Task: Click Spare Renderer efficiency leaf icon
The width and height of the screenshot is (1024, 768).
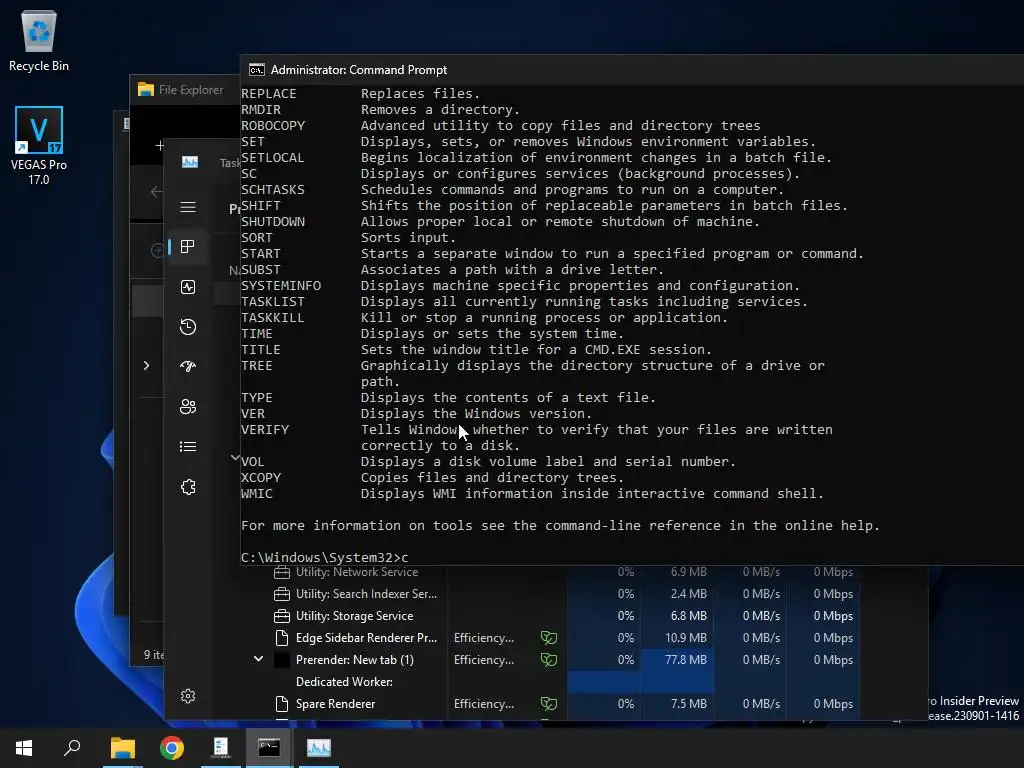Action: (x=549, y=704)
